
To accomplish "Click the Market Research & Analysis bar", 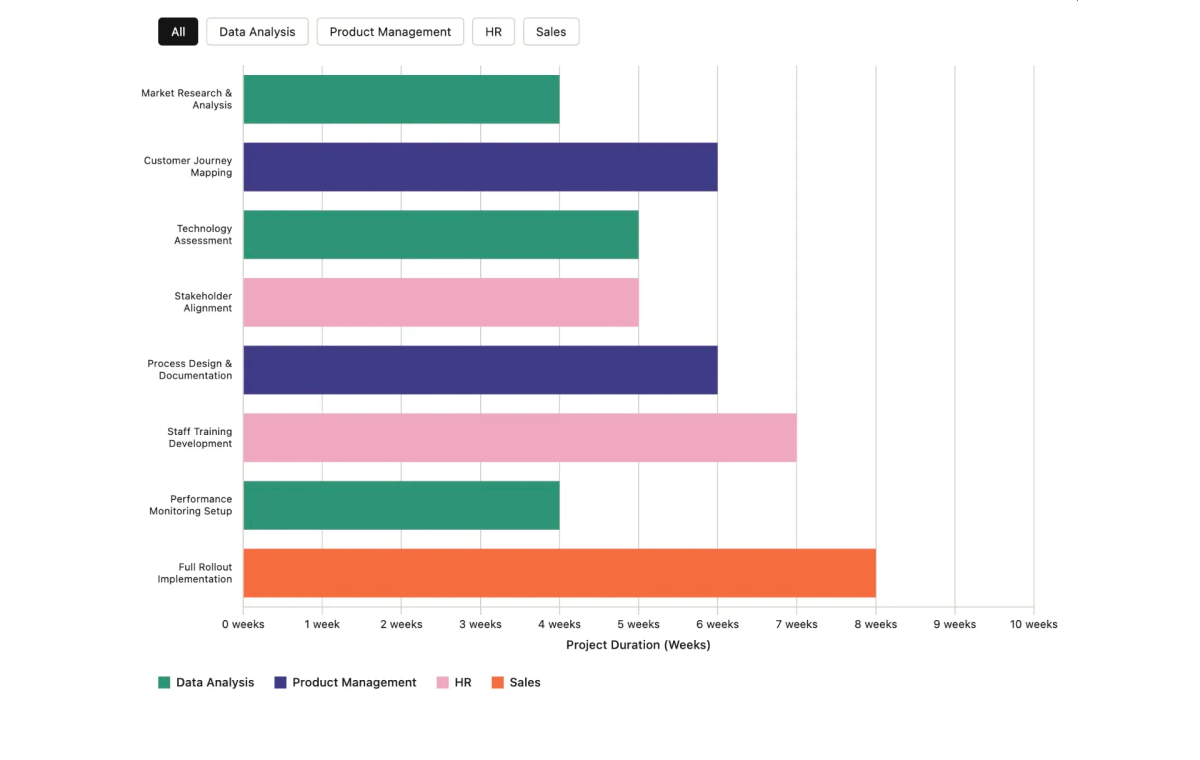I will click(401, 99).
